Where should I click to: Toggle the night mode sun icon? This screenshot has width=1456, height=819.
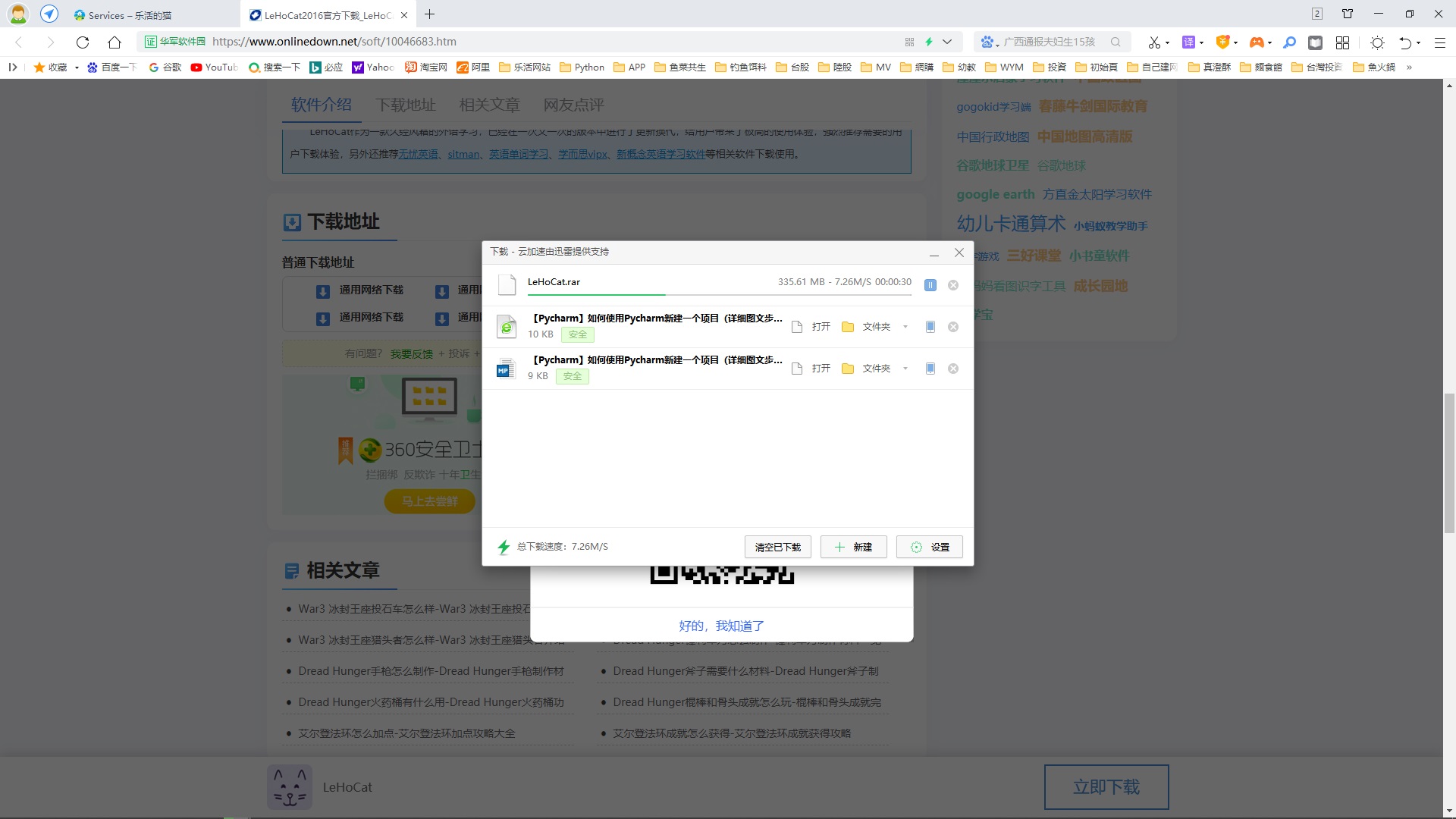click(1378, 42)
